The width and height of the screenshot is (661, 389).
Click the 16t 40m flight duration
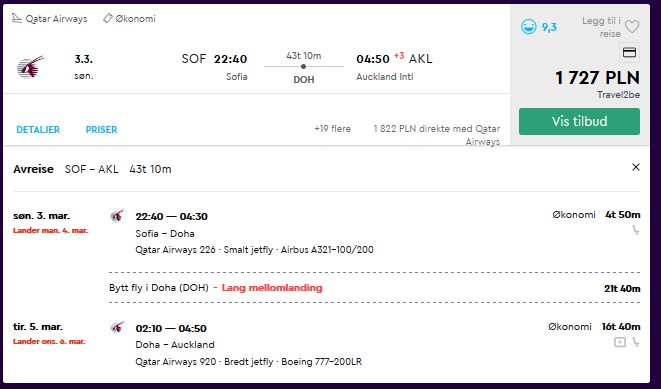621,327
